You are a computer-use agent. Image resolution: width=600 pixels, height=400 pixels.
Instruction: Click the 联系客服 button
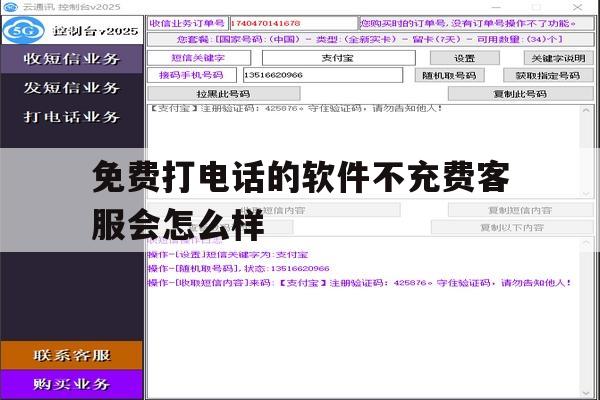(72, 355)
